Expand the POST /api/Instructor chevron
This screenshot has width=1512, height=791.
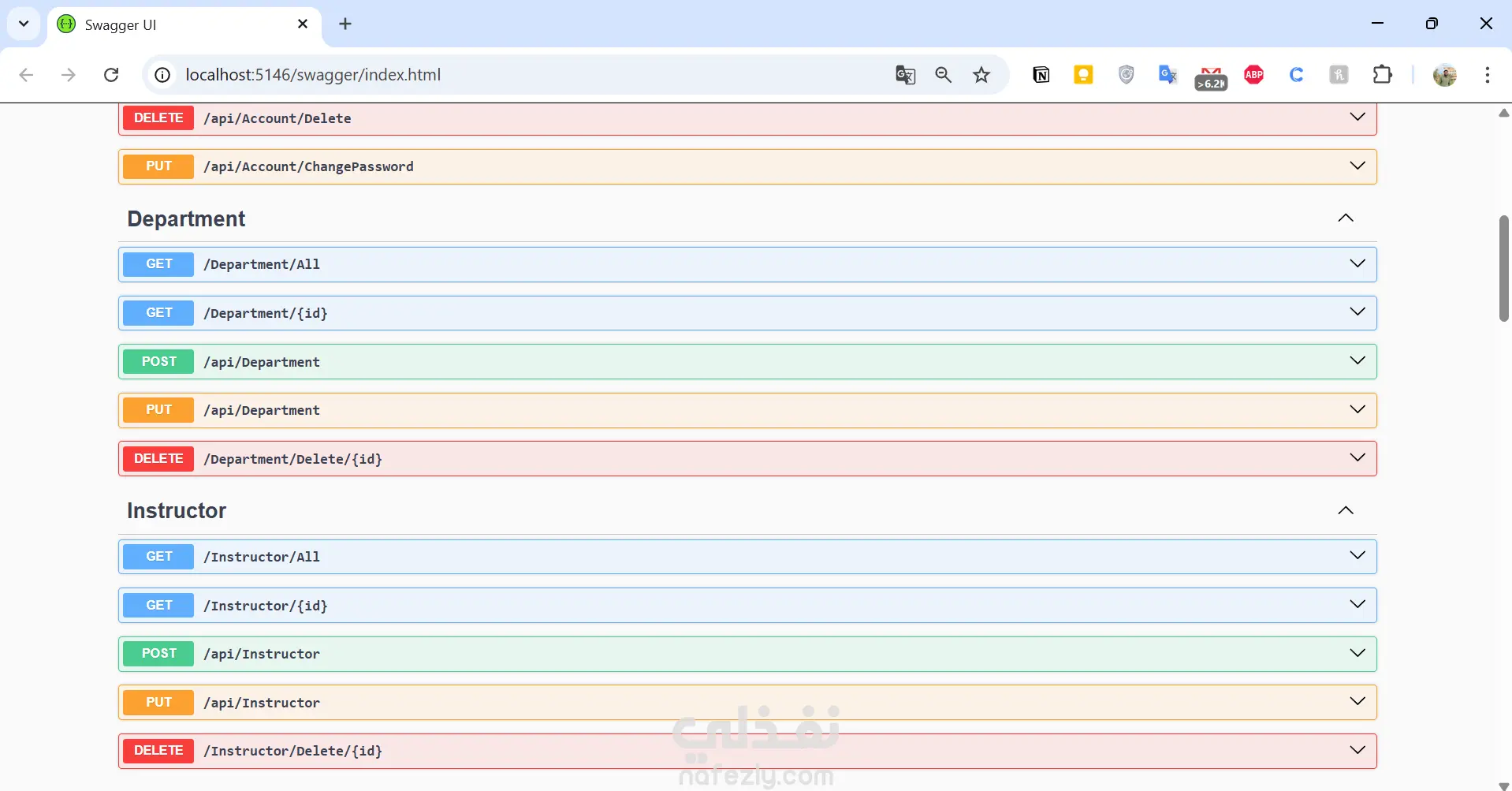[1357, 653]
